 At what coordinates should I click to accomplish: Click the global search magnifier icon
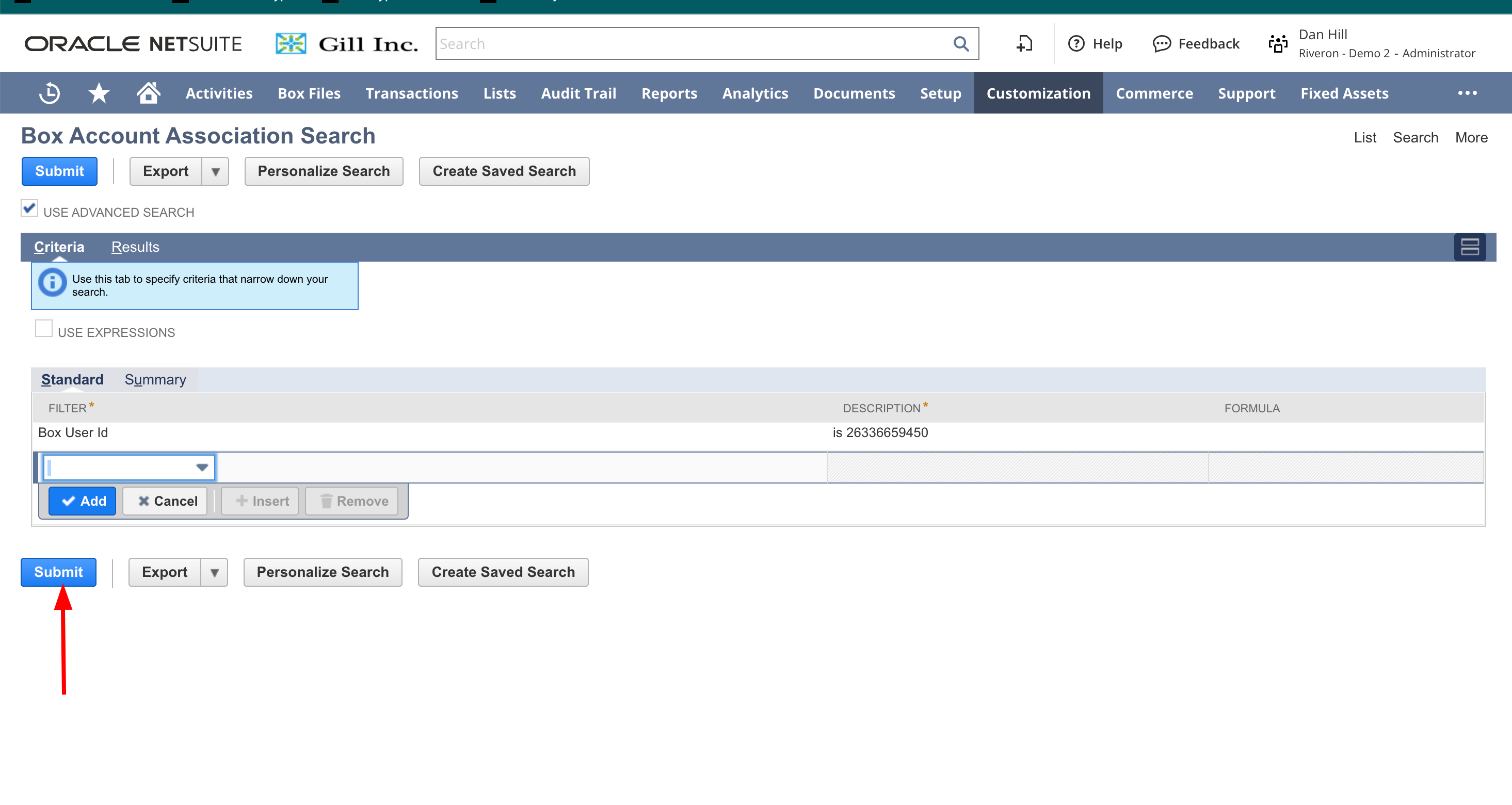(960, 44)
